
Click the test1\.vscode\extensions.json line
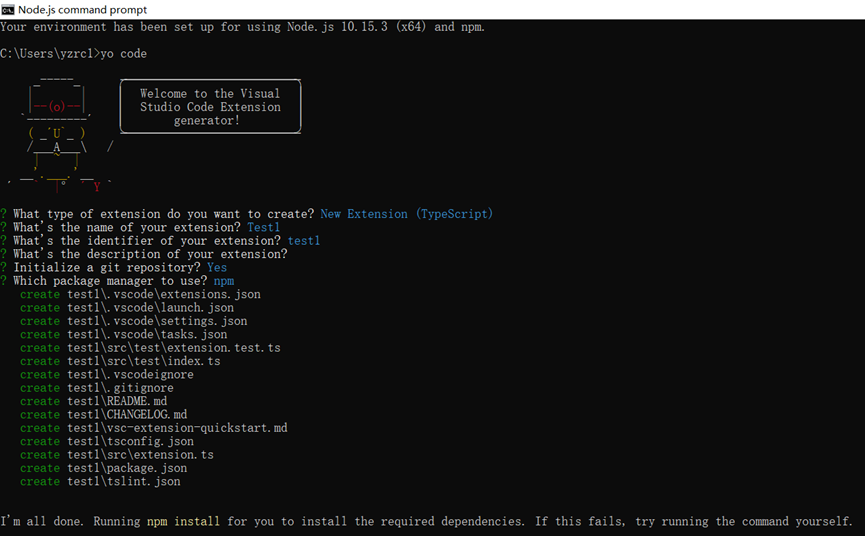164,295
